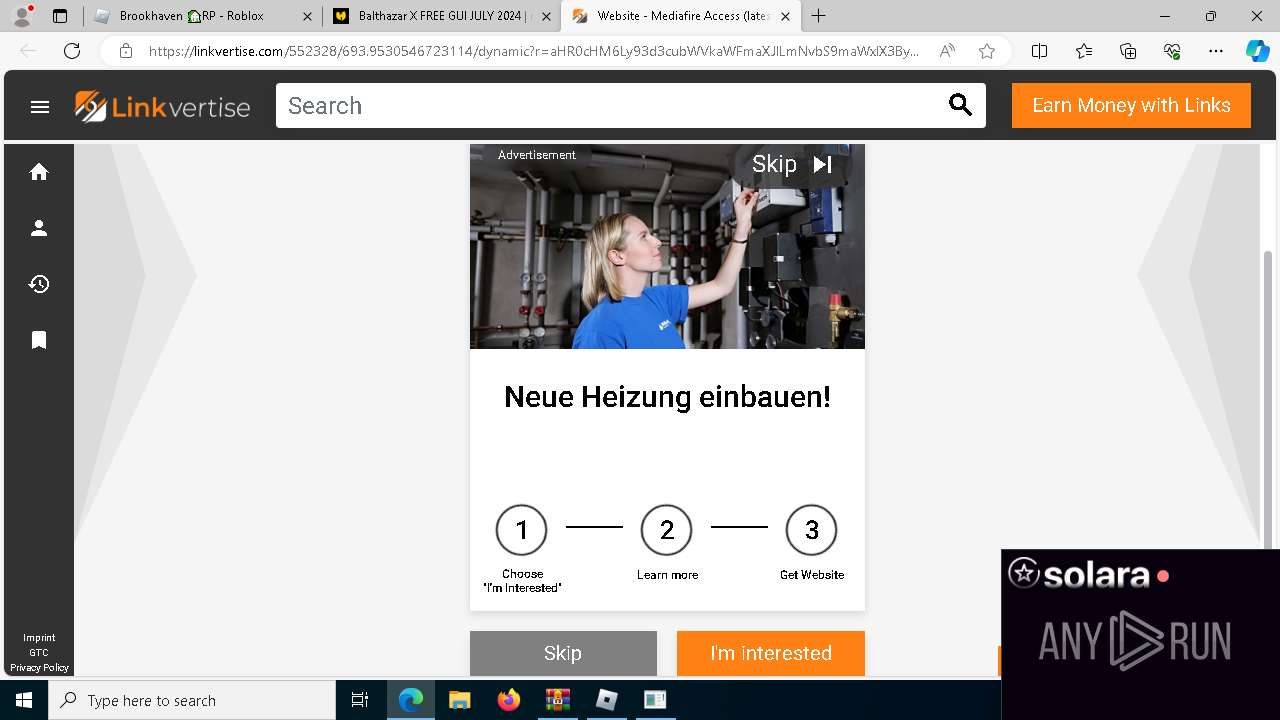Viewport: 1280px width, 720px height.
Task: Open the profile sidebar icon
Action: pos(39,228)
